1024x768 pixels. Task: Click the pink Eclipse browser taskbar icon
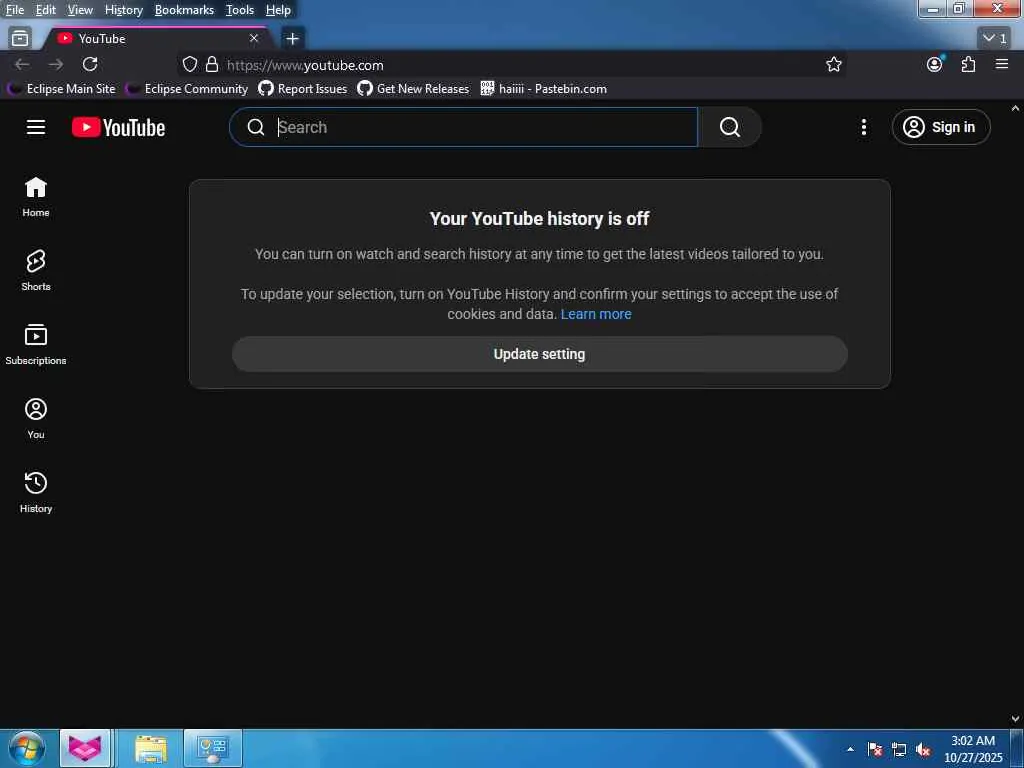85,748
